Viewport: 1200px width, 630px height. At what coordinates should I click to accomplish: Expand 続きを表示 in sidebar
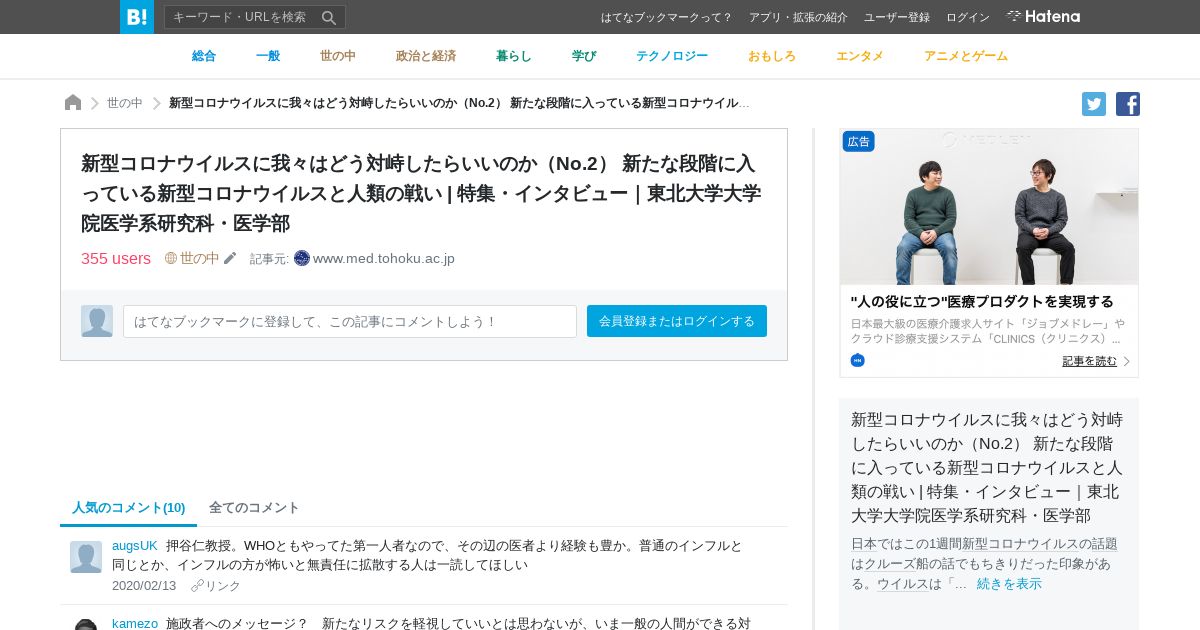click(x=1009, y=583)
